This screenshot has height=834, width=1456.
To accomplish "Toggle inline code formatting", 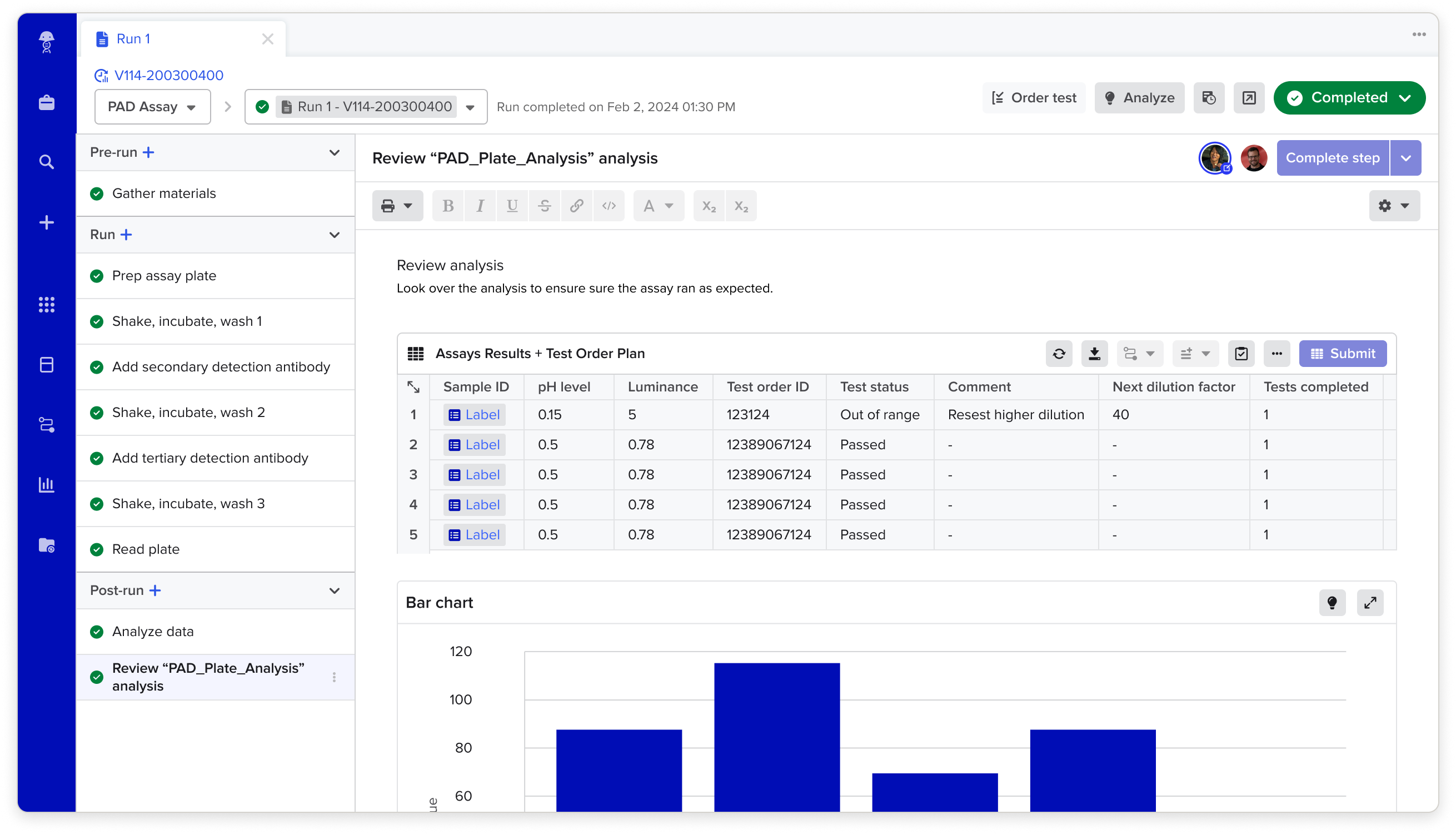I will coord(609,206).
